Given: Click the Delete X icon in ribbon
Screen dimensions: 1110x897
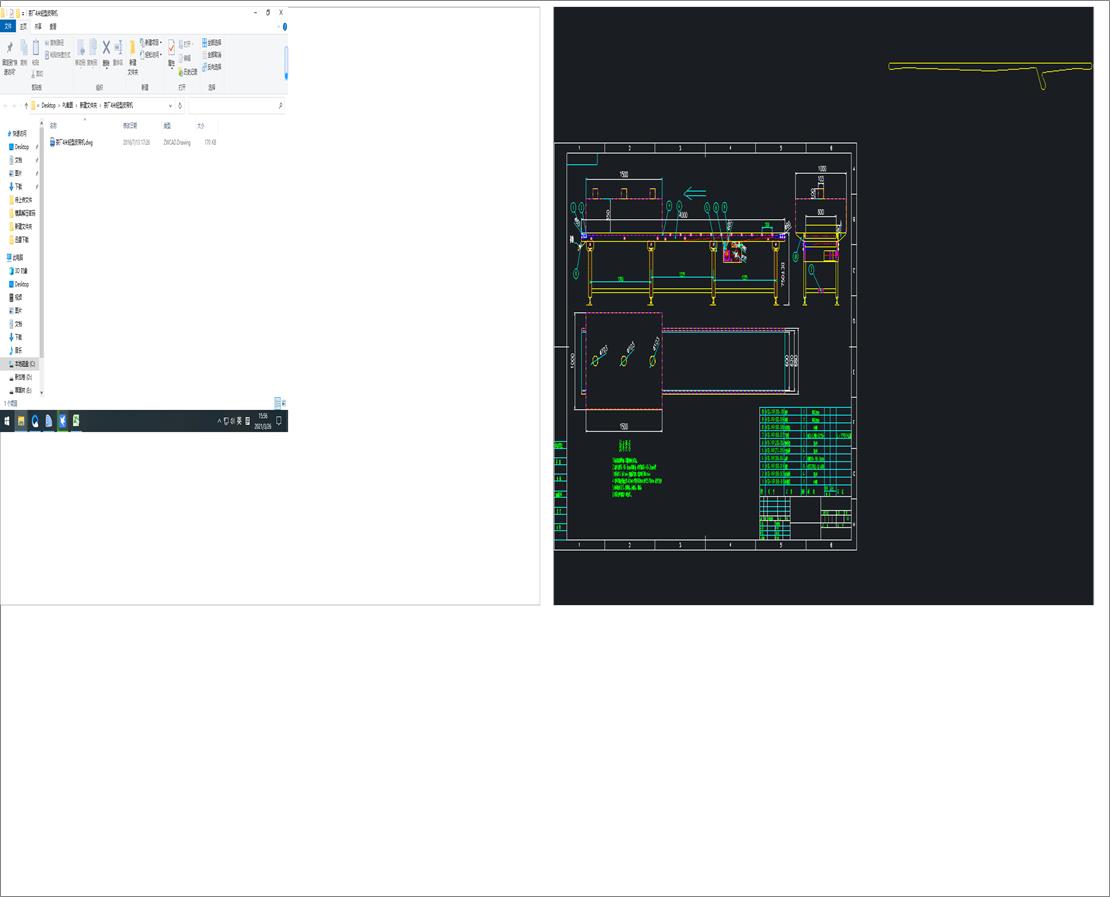Looking at the screenshot, I should coord(106,47).
